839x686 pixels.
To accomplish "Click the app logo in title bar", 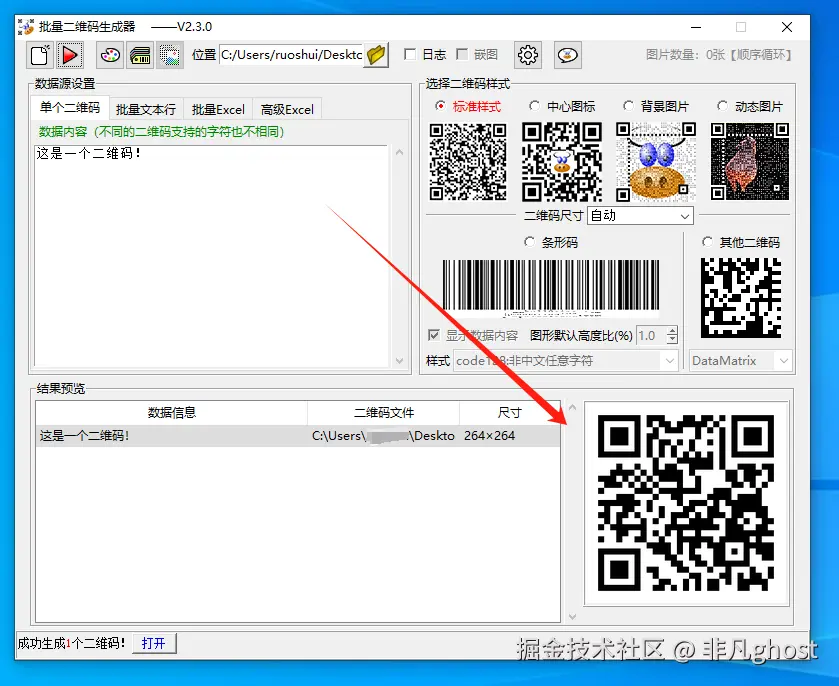I will 26,27.
